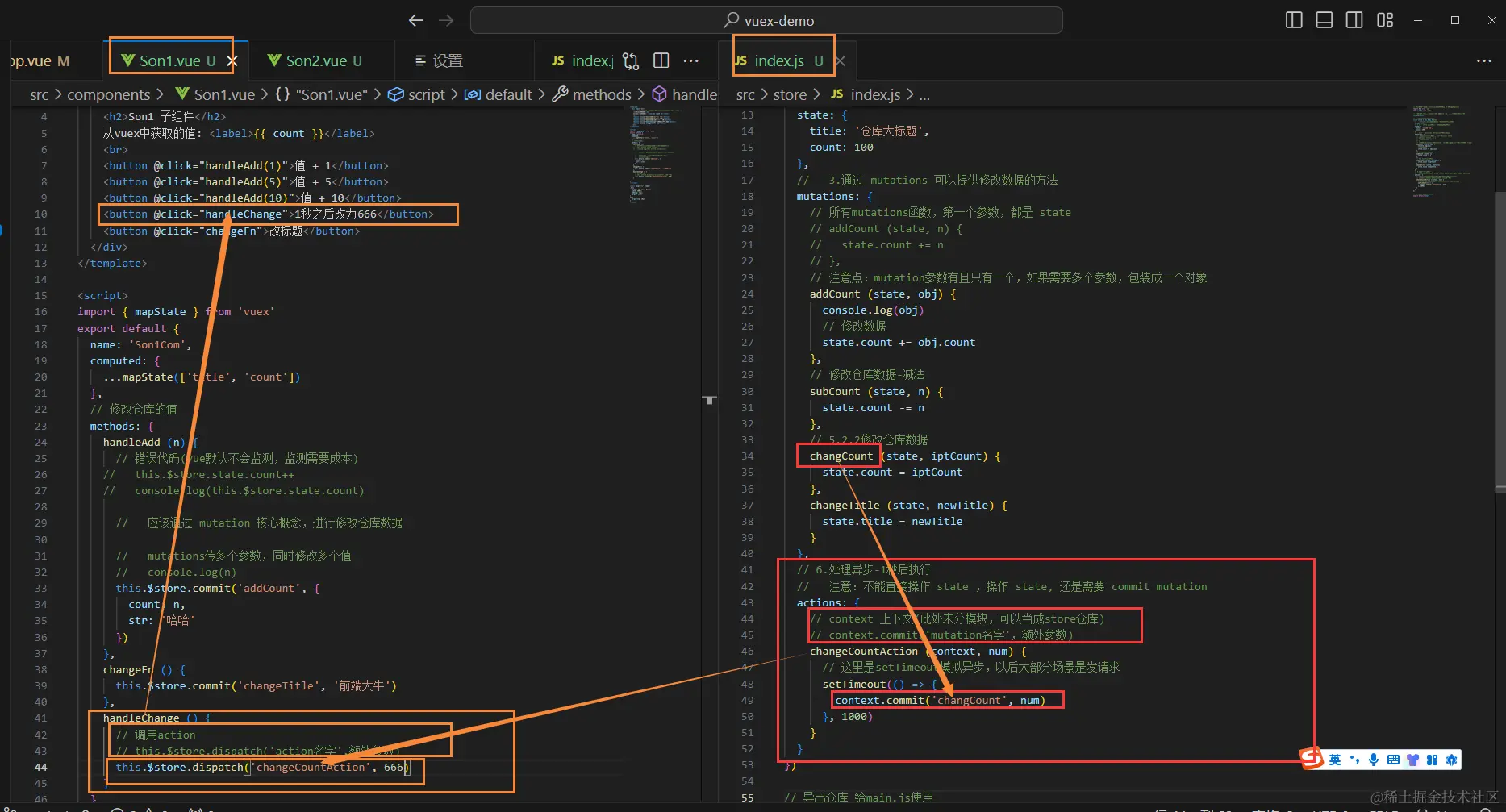Open the handle… breadcrumb symbol
1506x812 pixels.
[685, 94]
